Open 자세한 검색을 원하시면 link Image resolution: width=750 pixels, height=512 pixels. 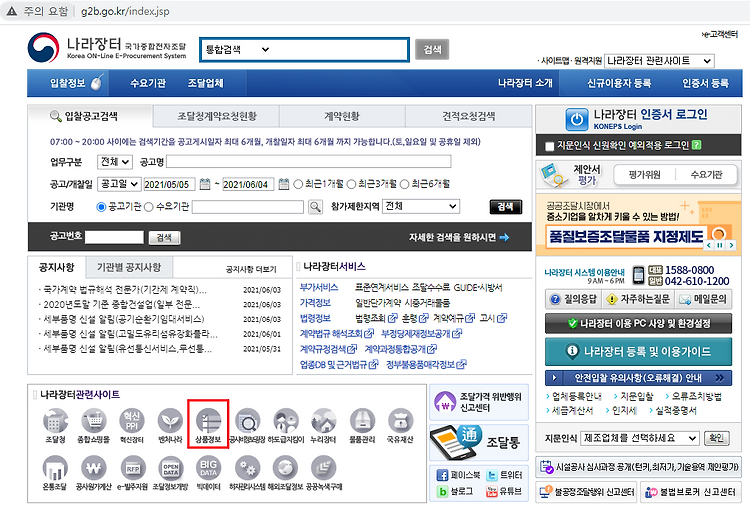pyautogui.click(x=459, y=237)
